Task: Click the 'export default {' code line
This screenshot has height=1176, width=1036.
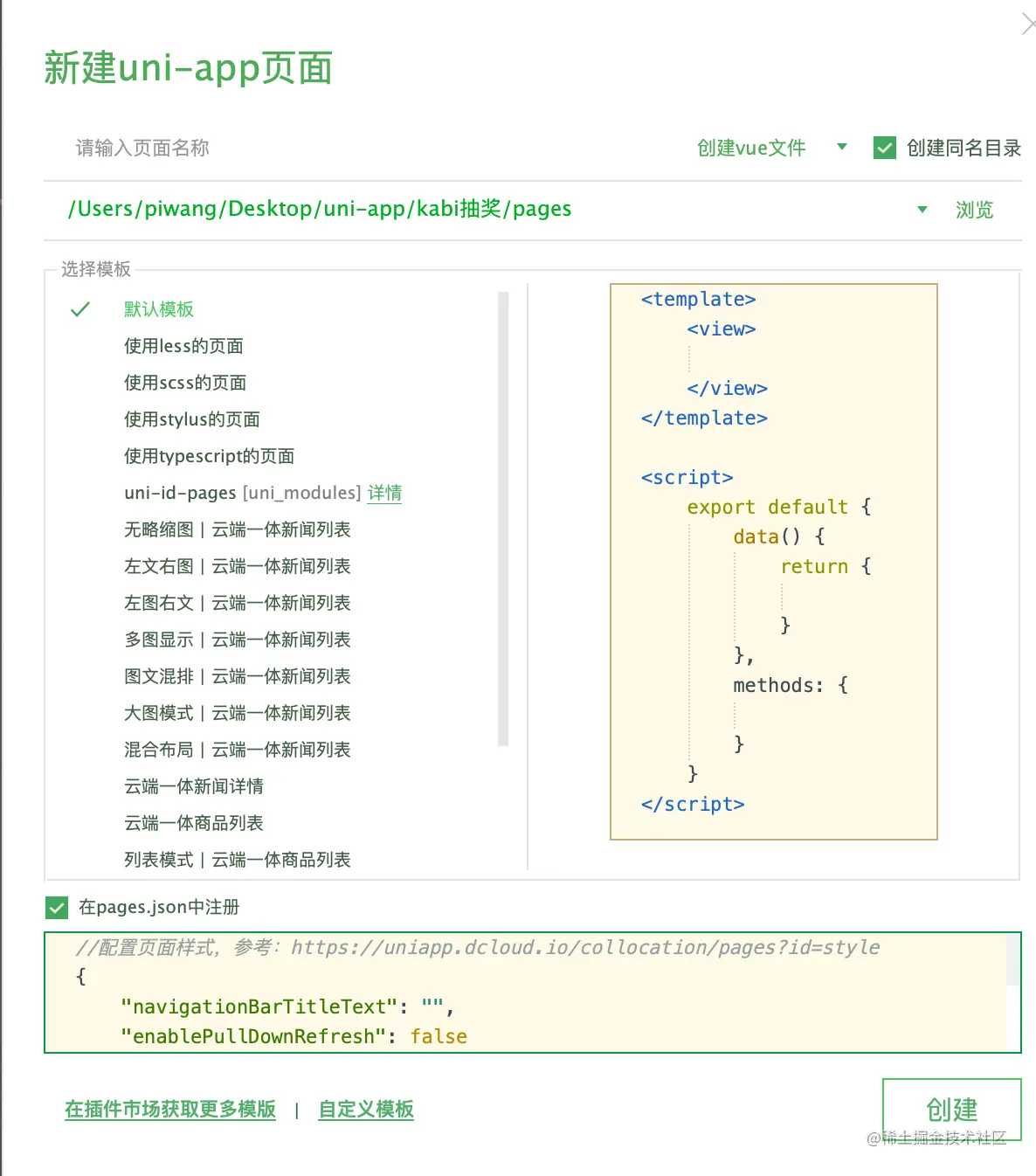Action: [779, 507]
